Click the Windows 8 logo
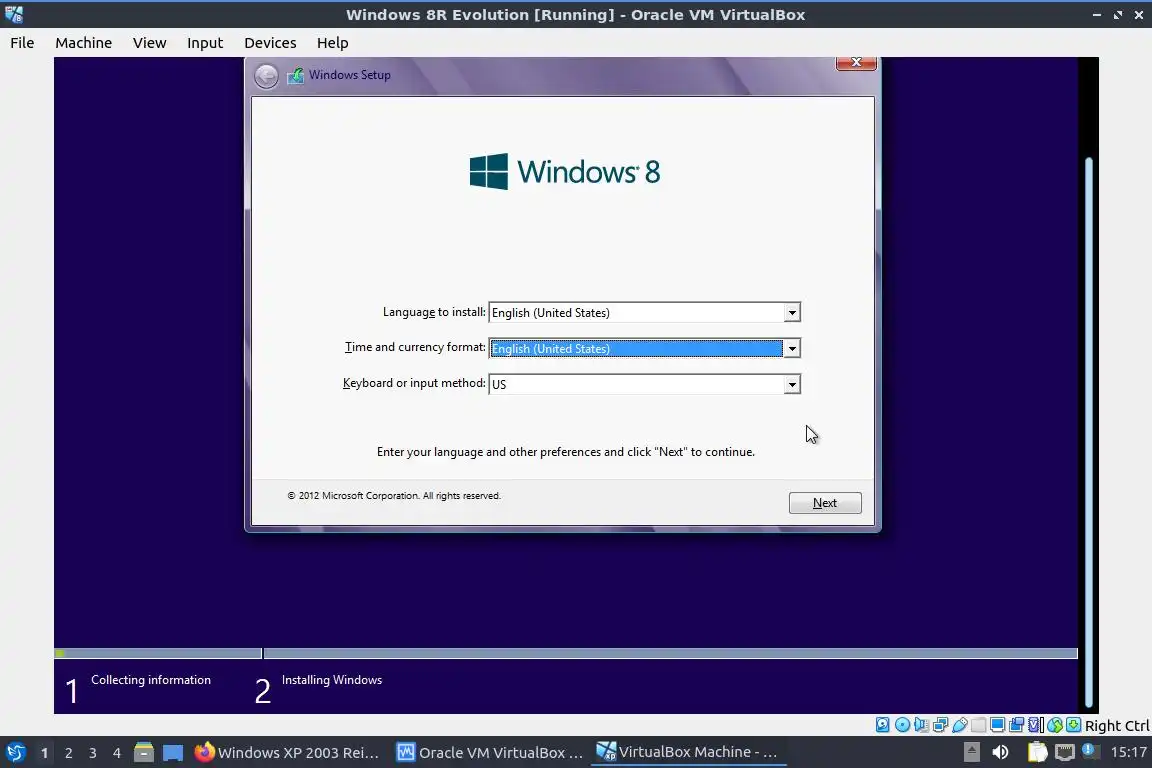The width and height of the screenshot is (1152, 768). coord(565,172)
